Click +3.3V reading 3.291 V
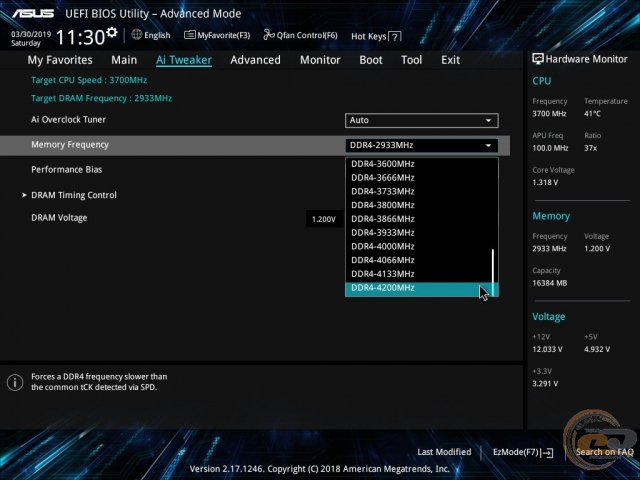The width and height of the screenshot is (640, 480). (545, 384)
